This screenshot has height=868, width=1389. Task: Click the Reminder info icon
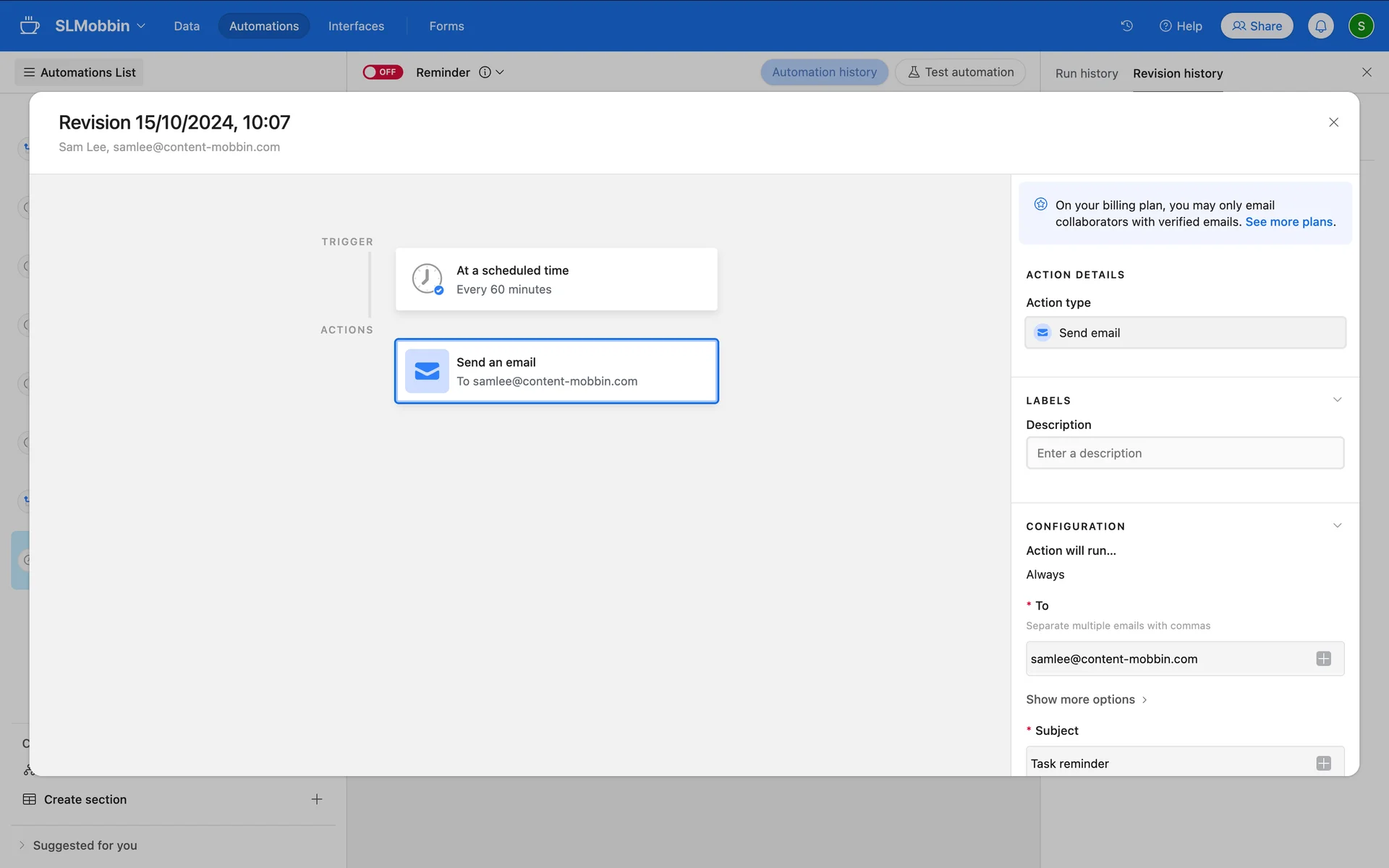(x=485, y=72)
